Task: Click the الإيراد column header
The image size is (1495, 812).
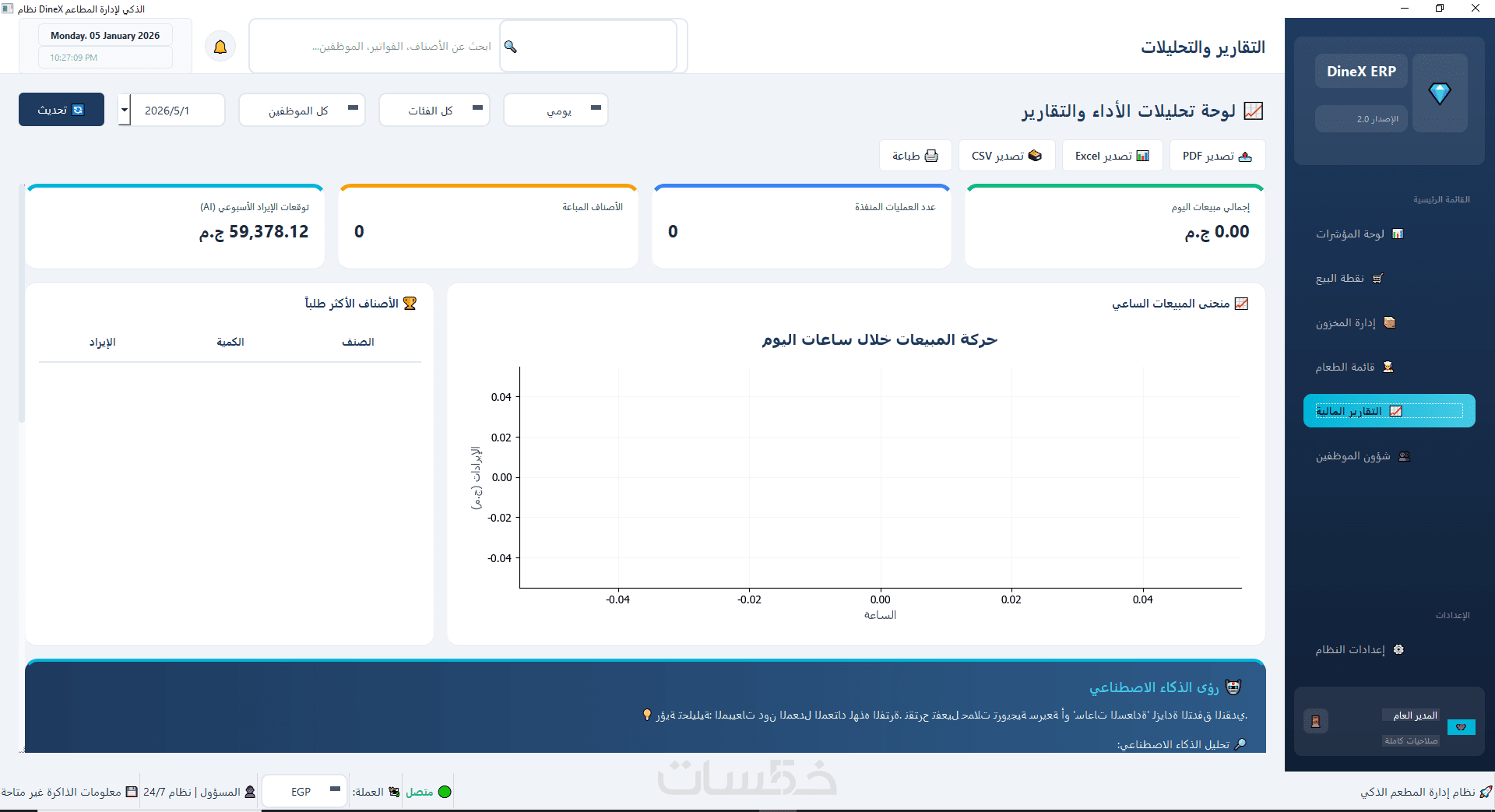Action: pos(102,342)
